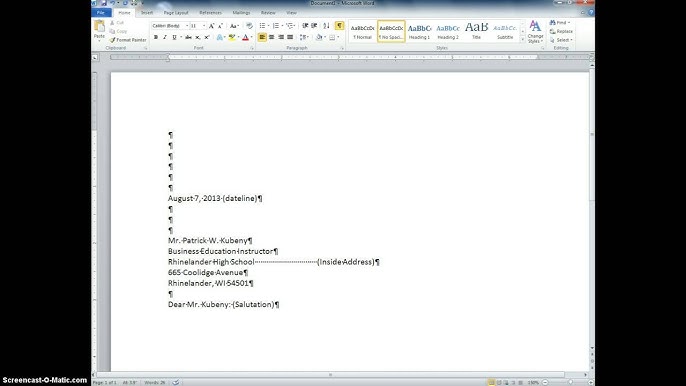Open the Bullets list dropdown

coord(268,26)
